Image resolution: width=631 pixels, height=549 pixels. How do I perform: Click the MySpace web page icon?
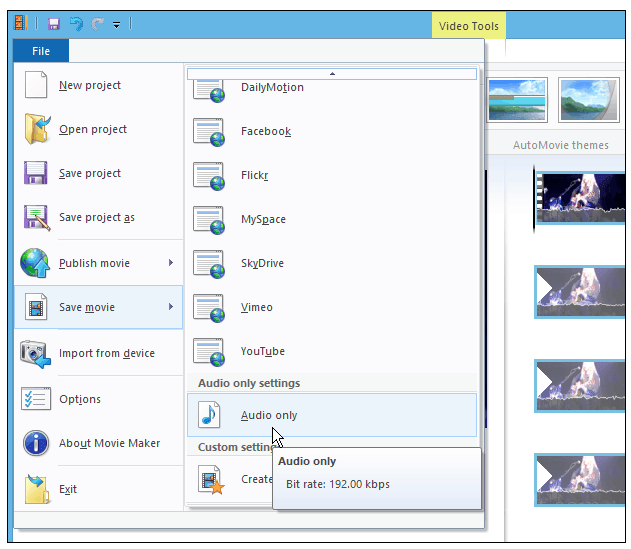click(x=209, y=220)
